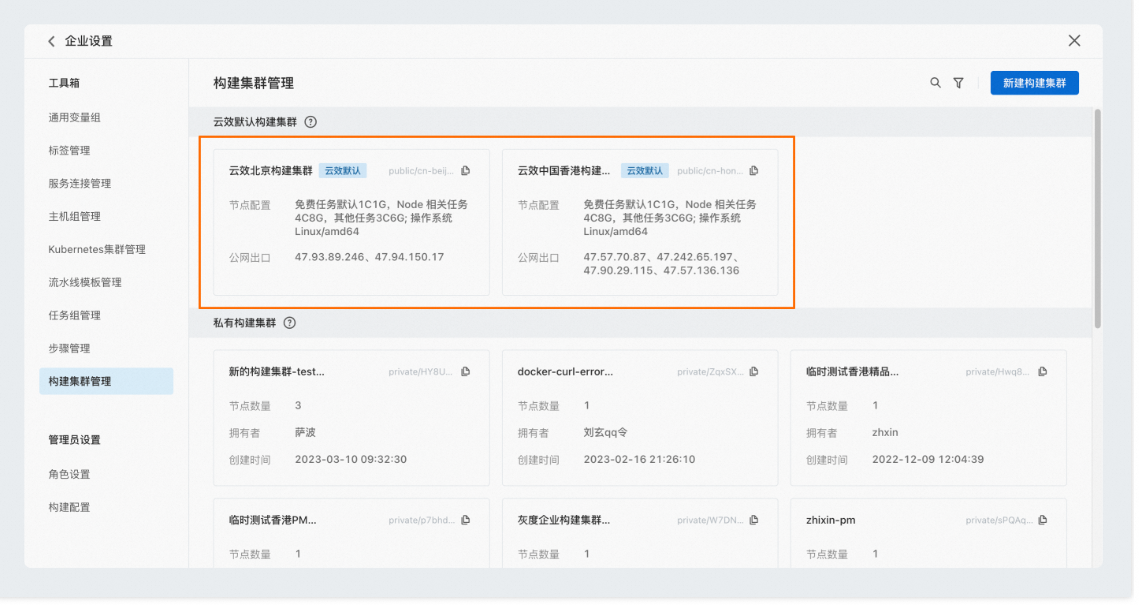Click 云效默认 tag on 香港 cluster card
1139x605 pixels.
tap(647, 171)
